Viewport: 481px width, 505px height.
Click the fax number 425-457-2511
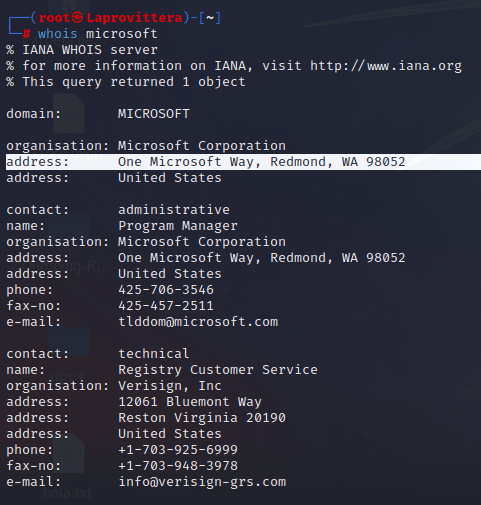(166, 306)
